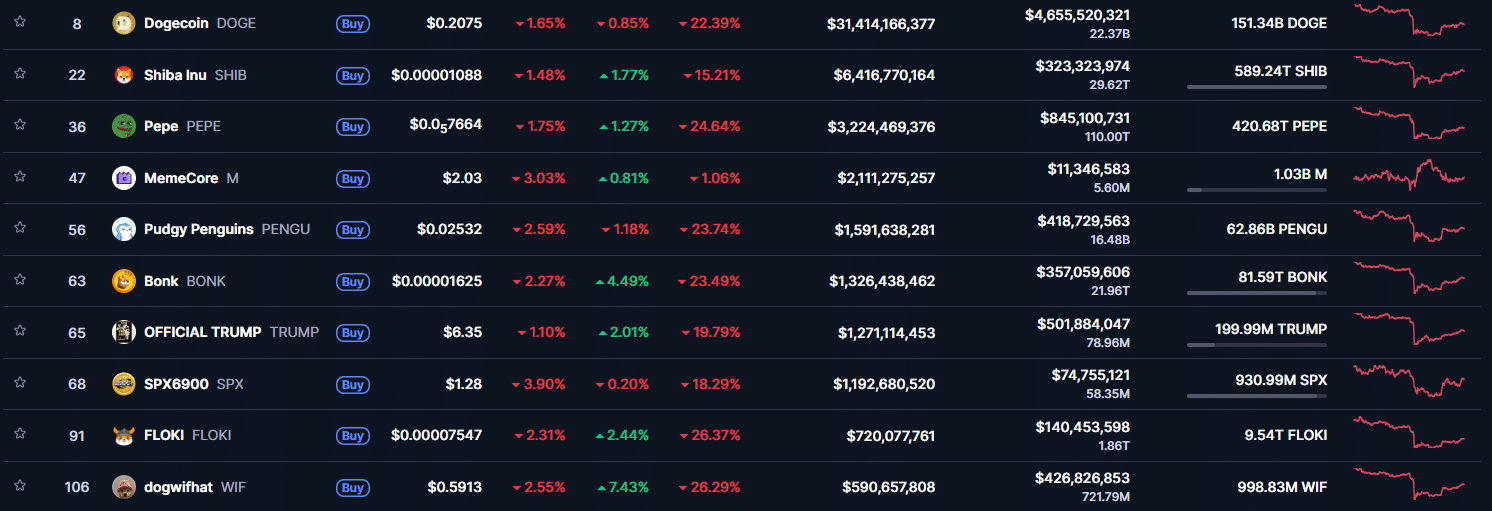Click the Dogecoin coin logo icon
This screenshot has height=511, width=1492.
pos(124,23)
